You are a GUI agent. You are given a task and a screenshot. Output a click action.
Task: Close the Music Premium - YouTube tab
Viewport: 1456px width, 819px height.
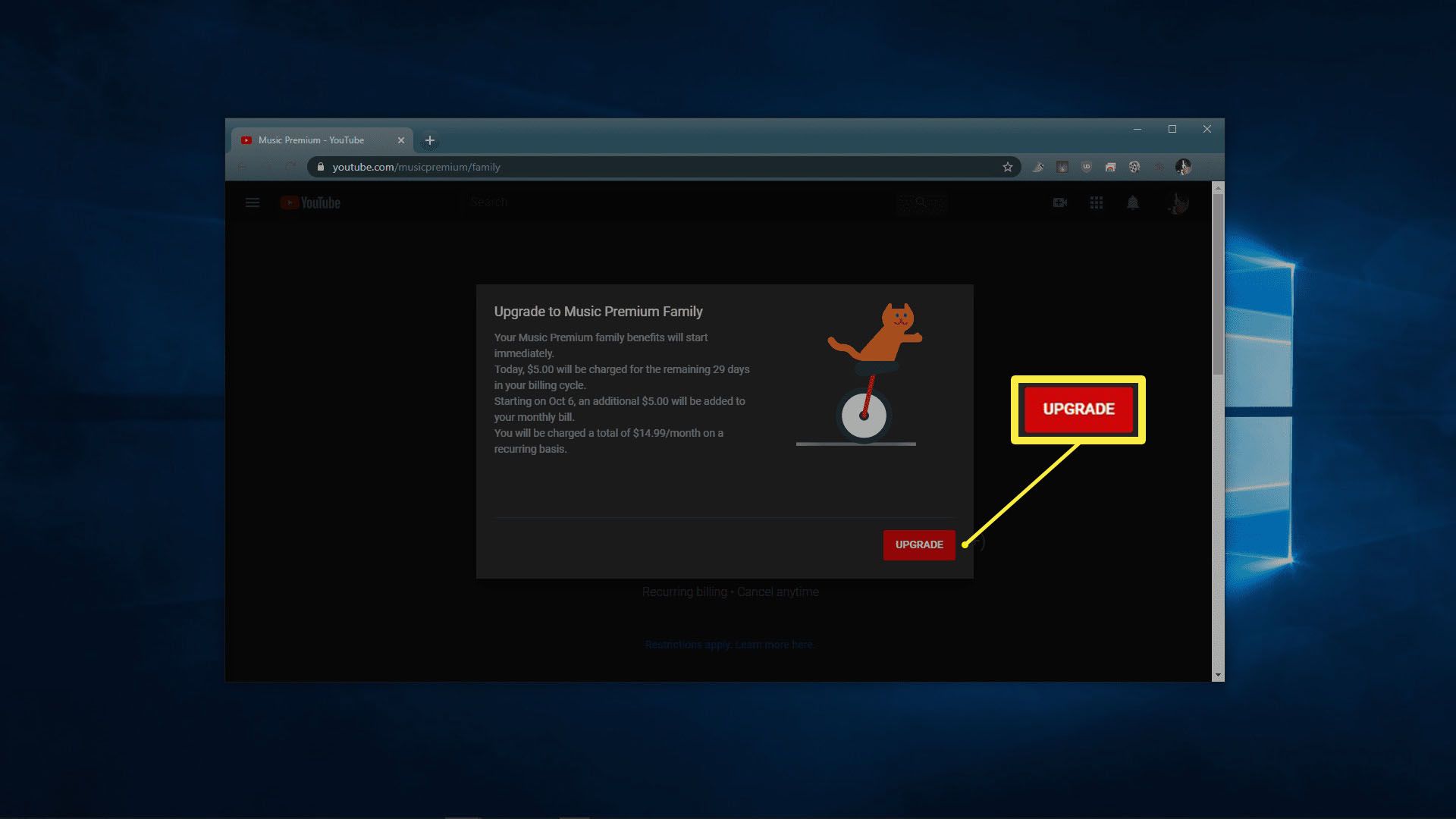point(401,140)
